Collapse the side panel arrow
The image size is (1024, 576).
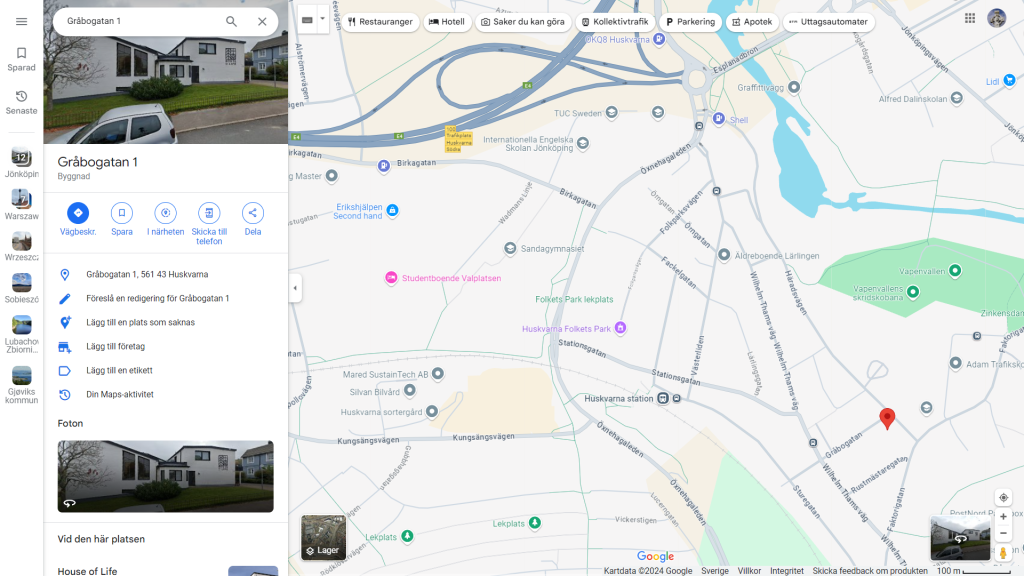[x=295, y=288]
